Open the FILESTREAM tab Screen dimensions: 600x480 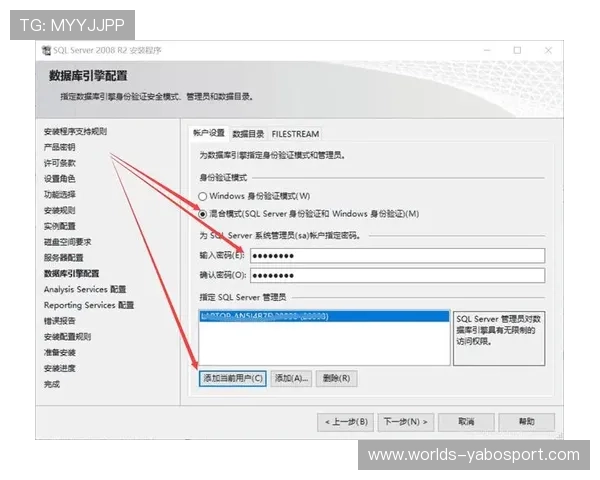coord(295,134)
